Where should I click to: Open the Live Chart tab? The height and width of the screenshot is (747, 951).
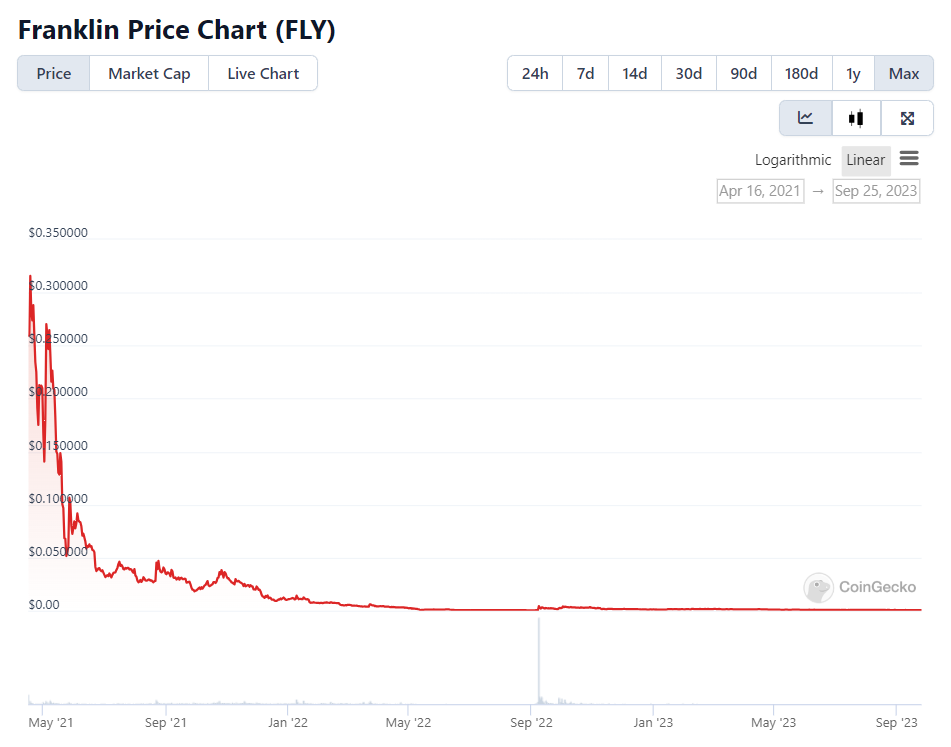(x=263, y=74)
